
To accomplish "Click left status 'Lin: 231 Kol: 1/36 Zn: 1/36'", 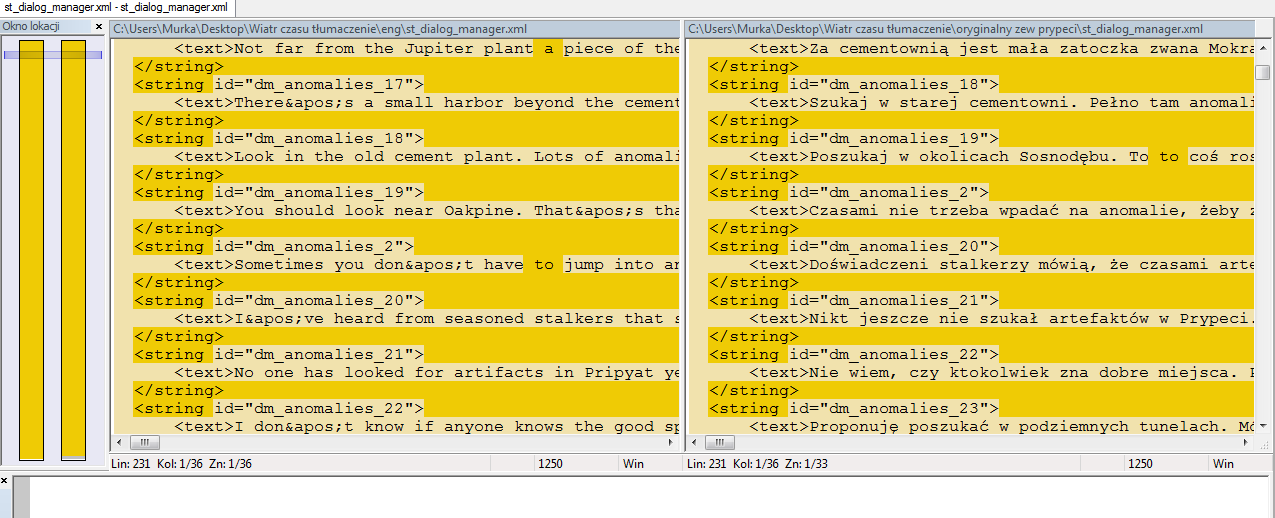I will [182, 464].
